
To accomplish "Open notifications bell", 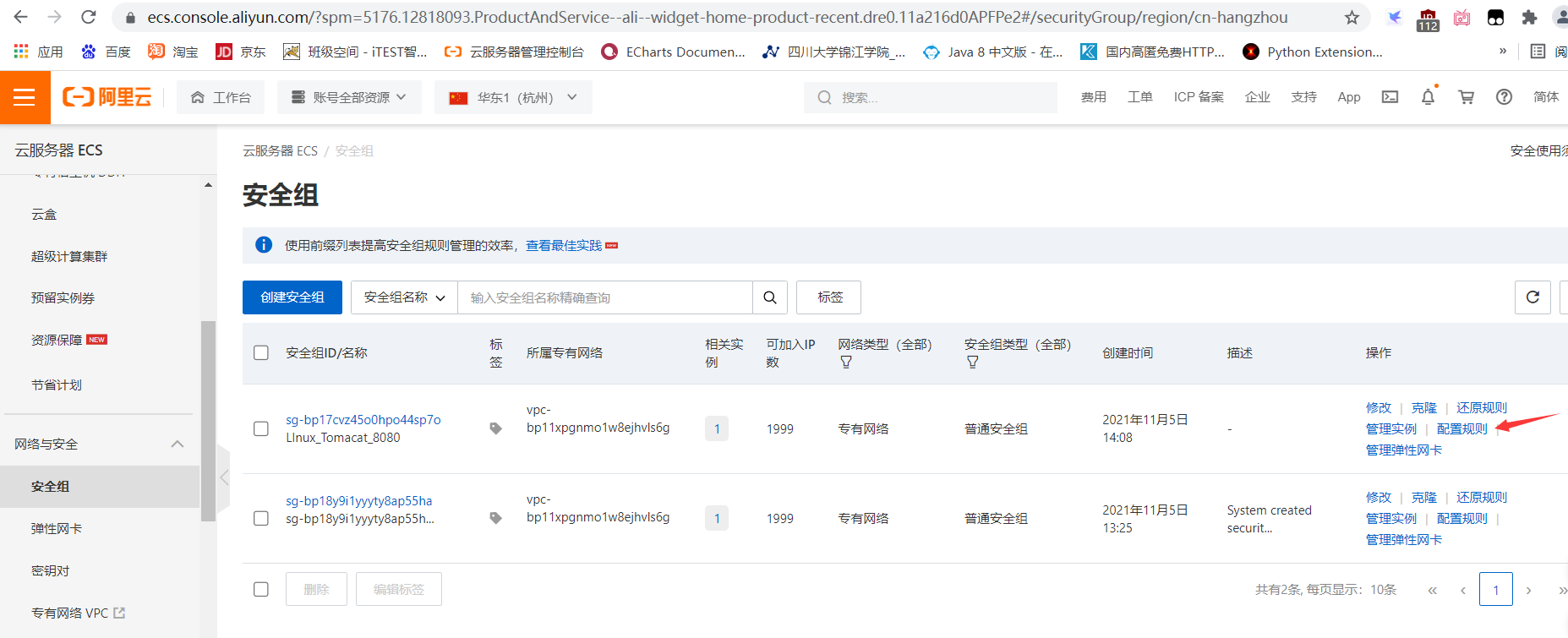I will click(x=1428, y=97).
